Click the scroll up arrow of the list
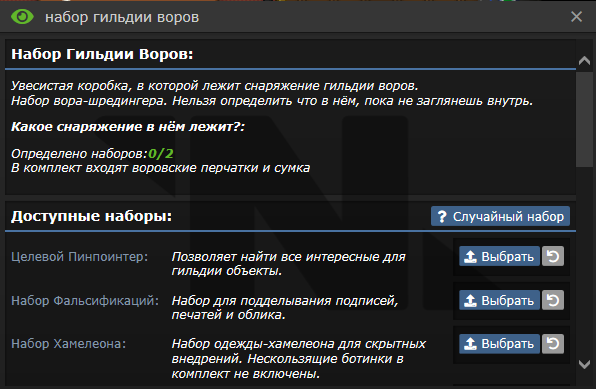 point(585,60)
